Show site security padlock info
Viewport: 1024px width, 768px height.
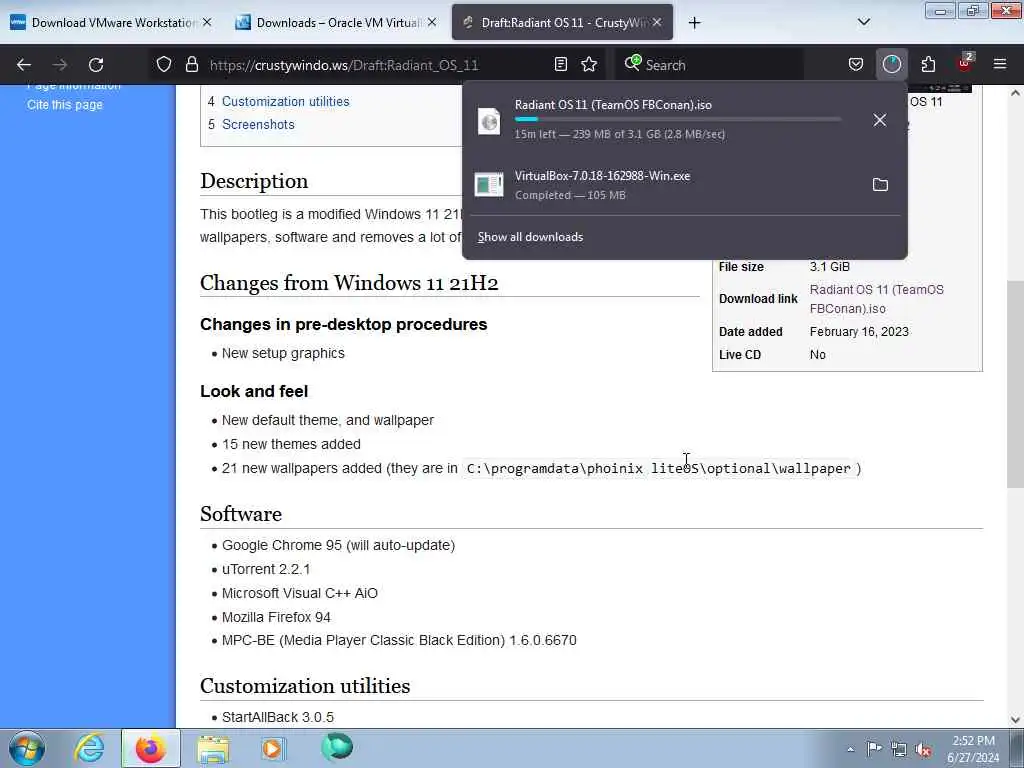pos(191,65)
